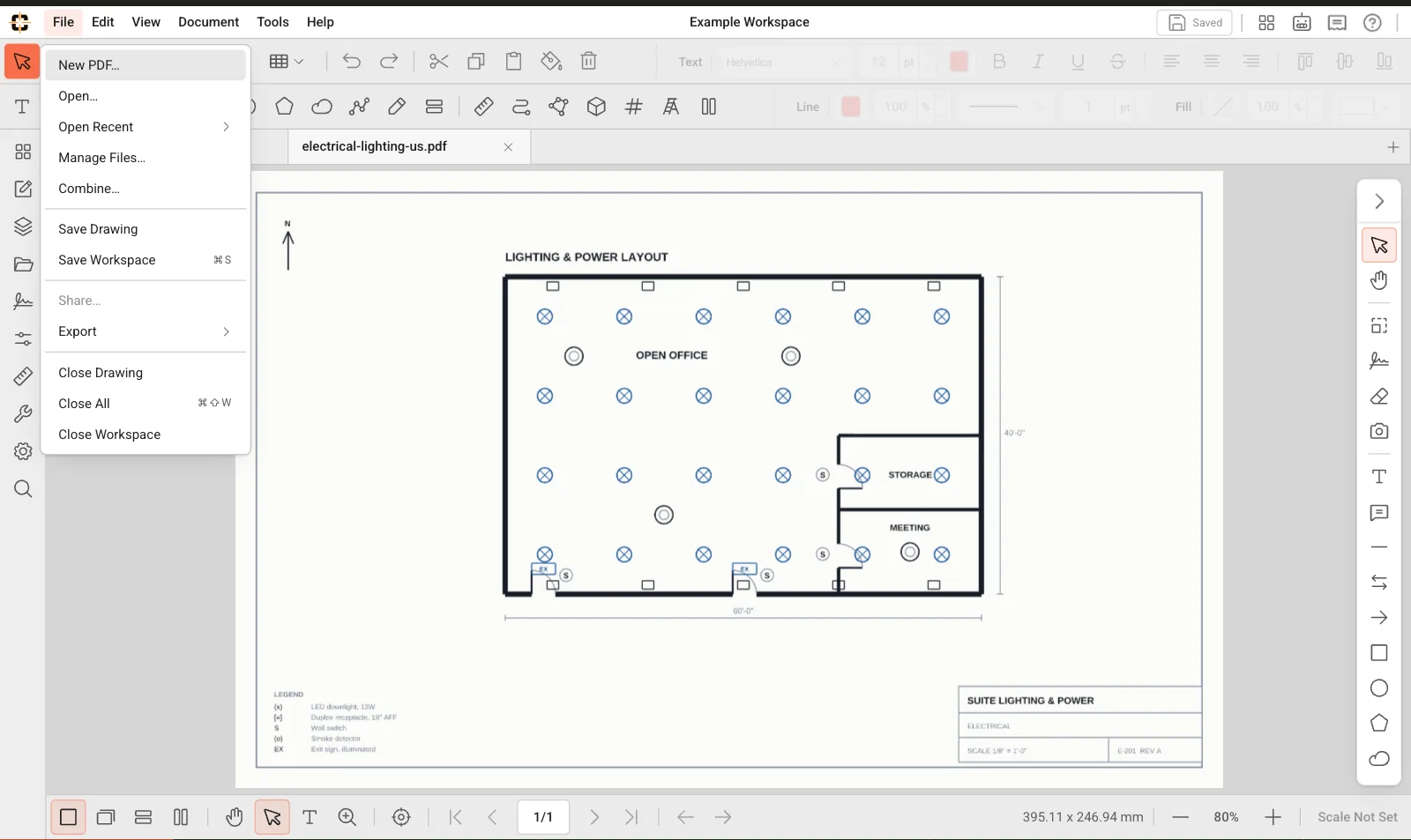Click the trash delete icon in toolbar

[589, 62]
